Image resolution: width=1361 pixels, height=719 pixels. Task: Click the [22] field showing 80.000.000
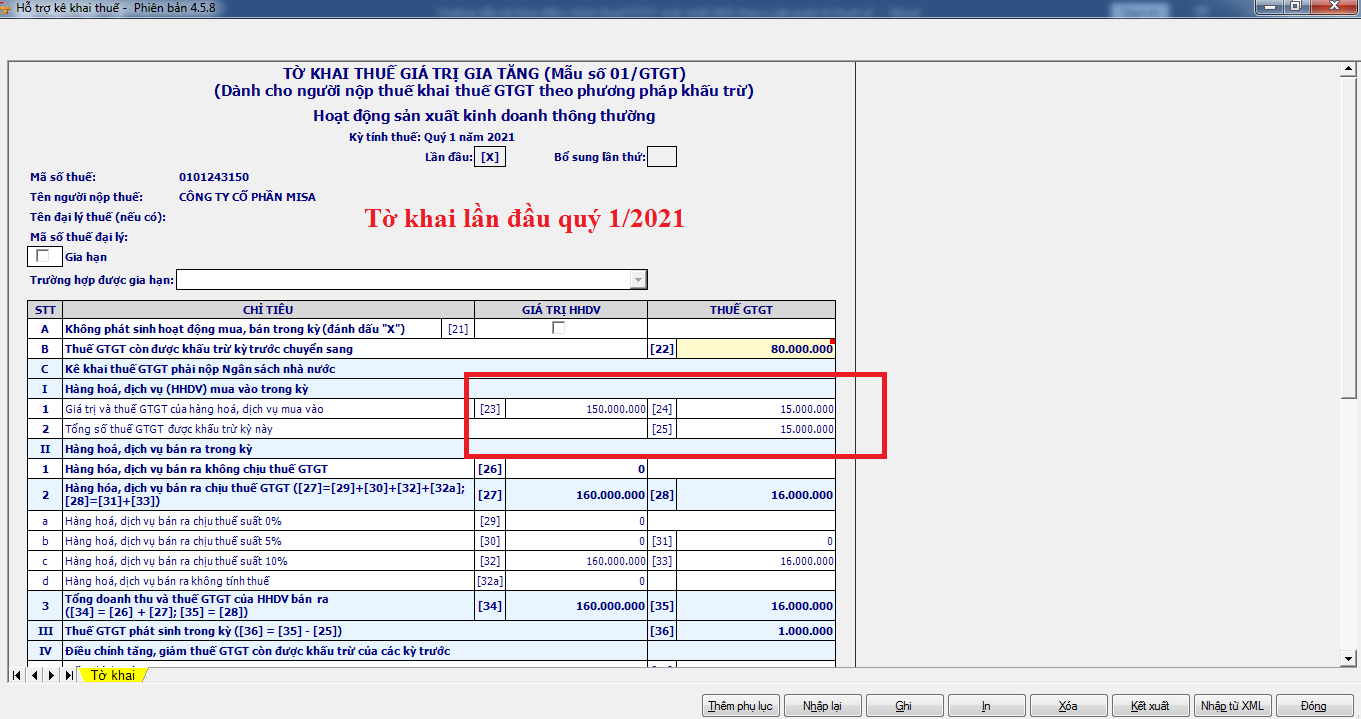[x=756, y=349]
